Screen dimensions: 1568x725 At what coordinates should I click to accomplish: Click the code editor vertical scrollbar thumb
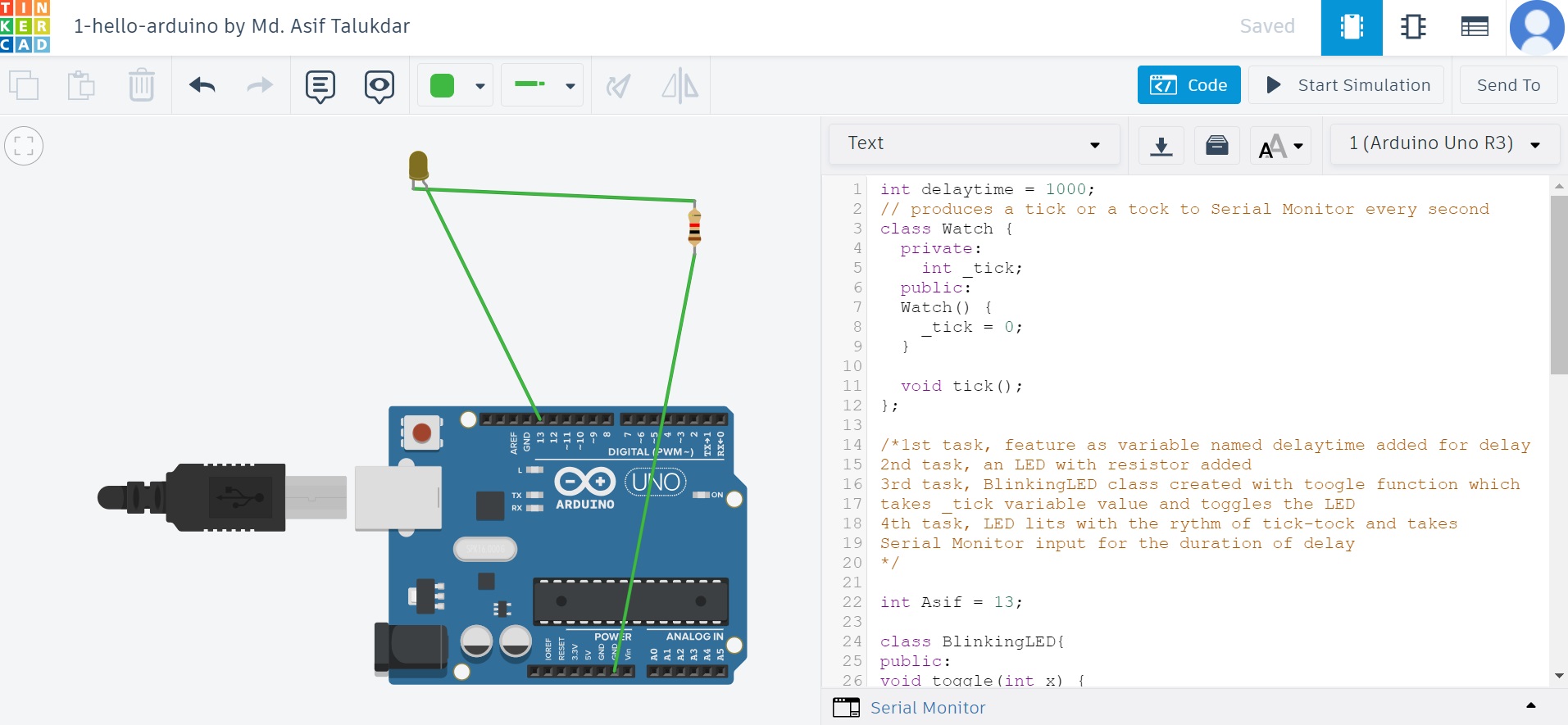[1558, 284]
